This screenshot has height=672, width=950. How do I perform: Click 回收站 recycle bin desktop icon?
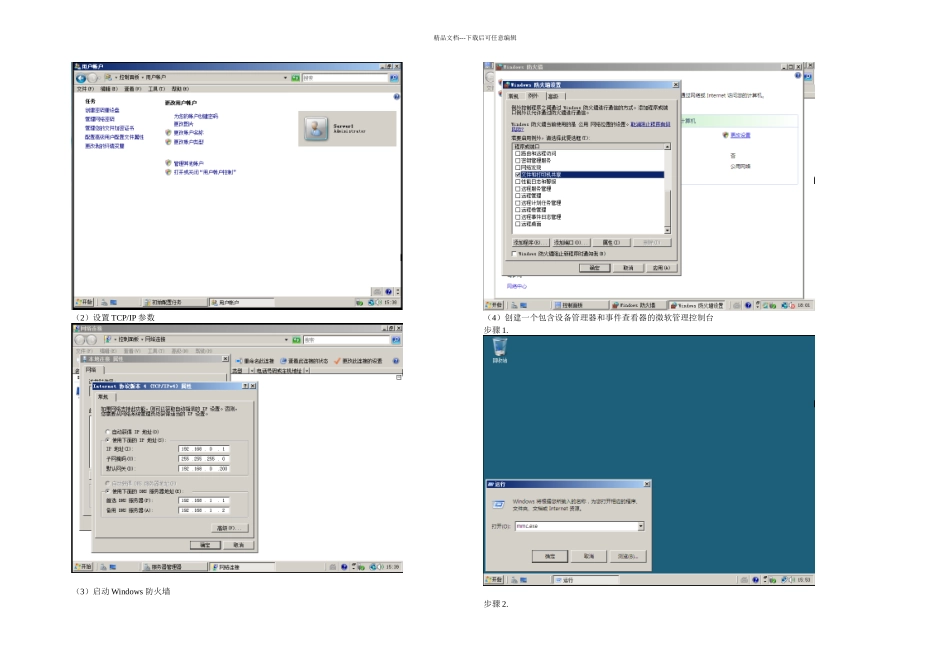[x=500, y=350]
